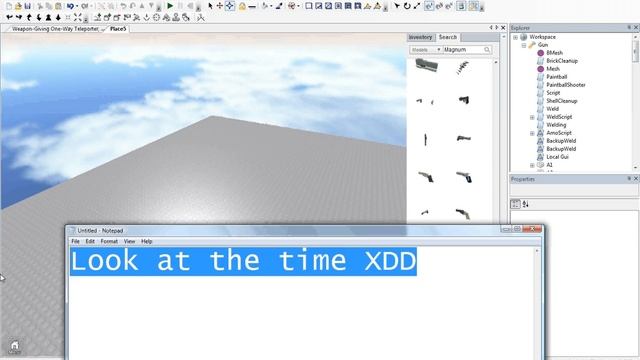This screenshot has width=640, height=360.
Task: Close the Explorer panel
Action: (636, 27)
